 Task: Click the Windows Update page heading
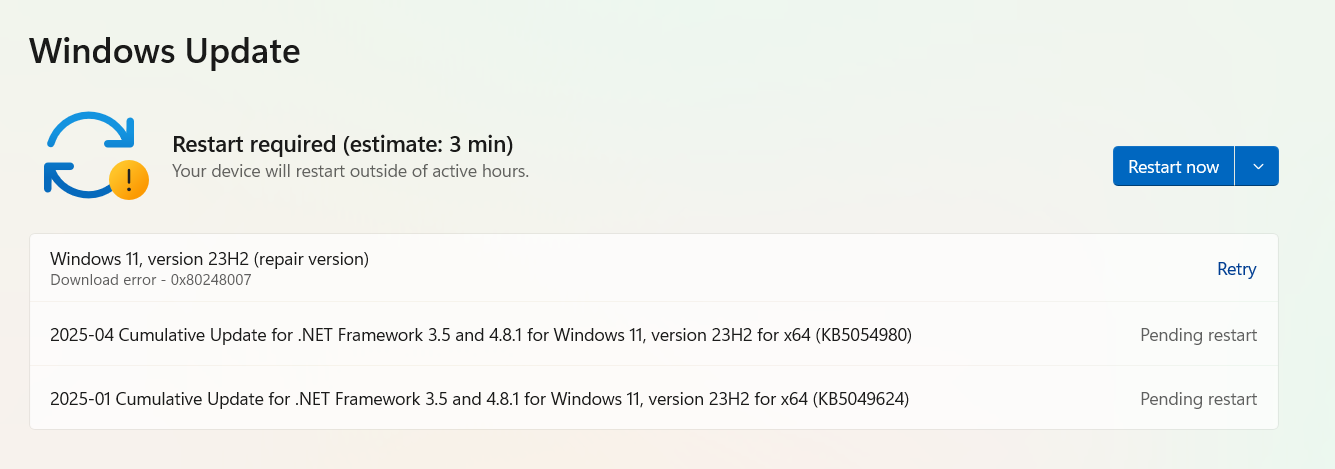[x=165, y=50]
